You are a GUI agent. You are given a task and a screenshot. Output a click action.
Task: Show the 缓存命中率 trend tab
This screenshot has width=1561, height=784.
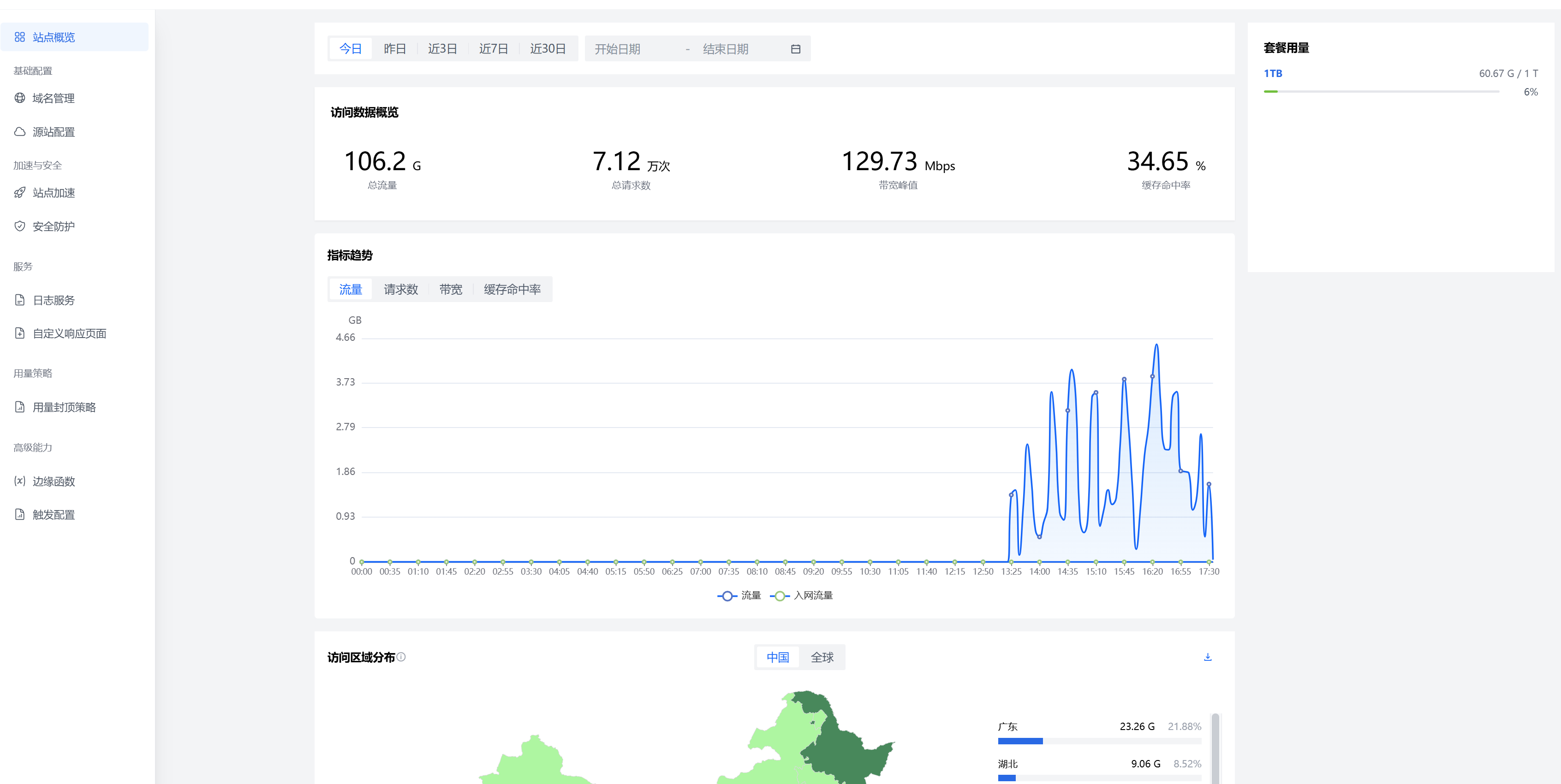coord(512,290)
